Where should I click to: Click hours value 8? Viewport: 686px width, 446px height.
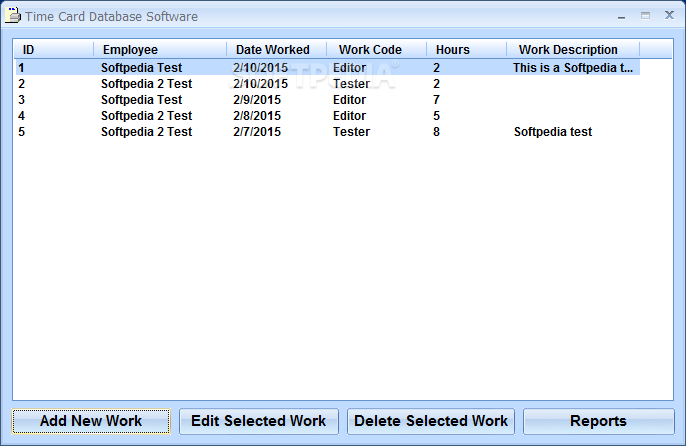436,132
